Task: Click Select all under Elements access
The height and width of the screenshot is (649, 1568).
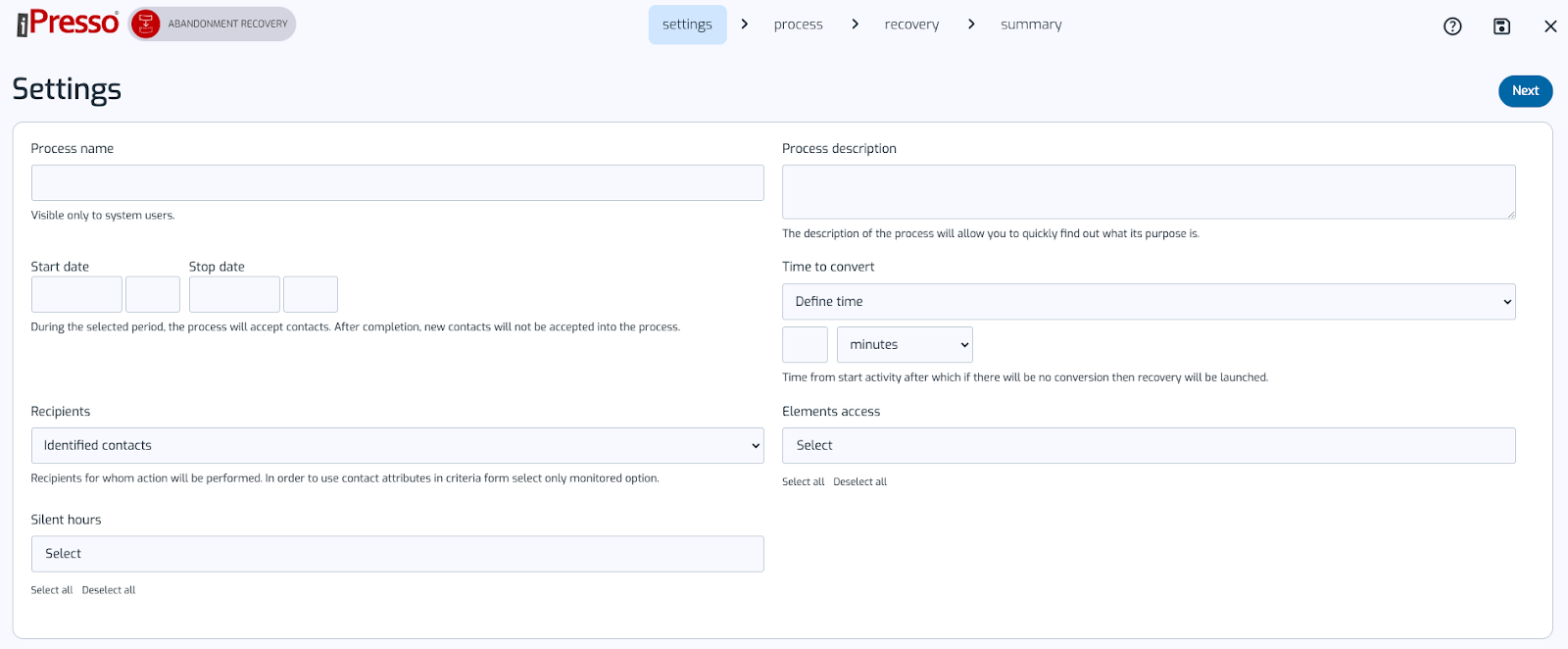Action: (x=803, y=482)
